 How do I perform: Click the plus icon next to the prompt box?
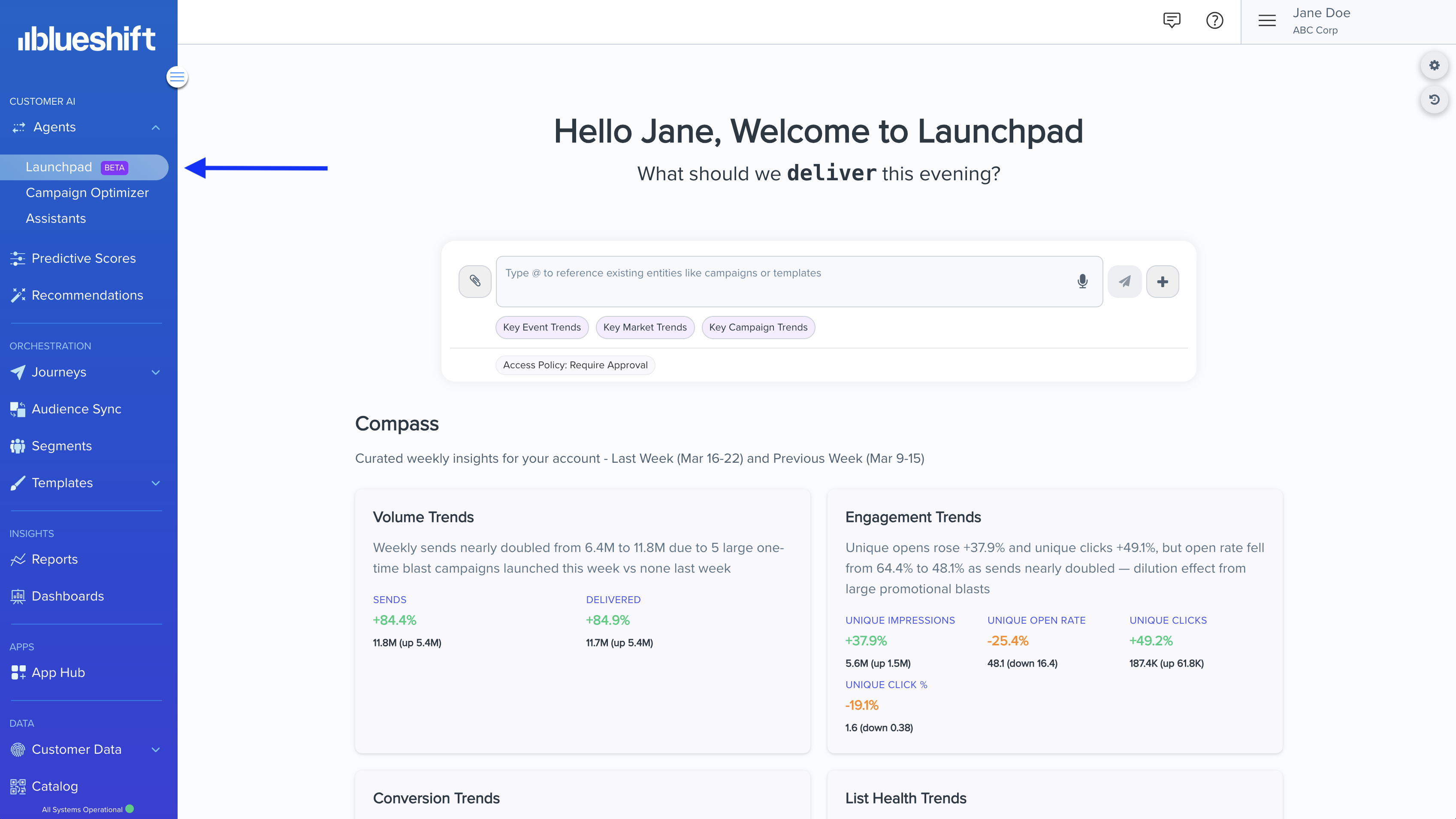click(x=1163, y=281)
